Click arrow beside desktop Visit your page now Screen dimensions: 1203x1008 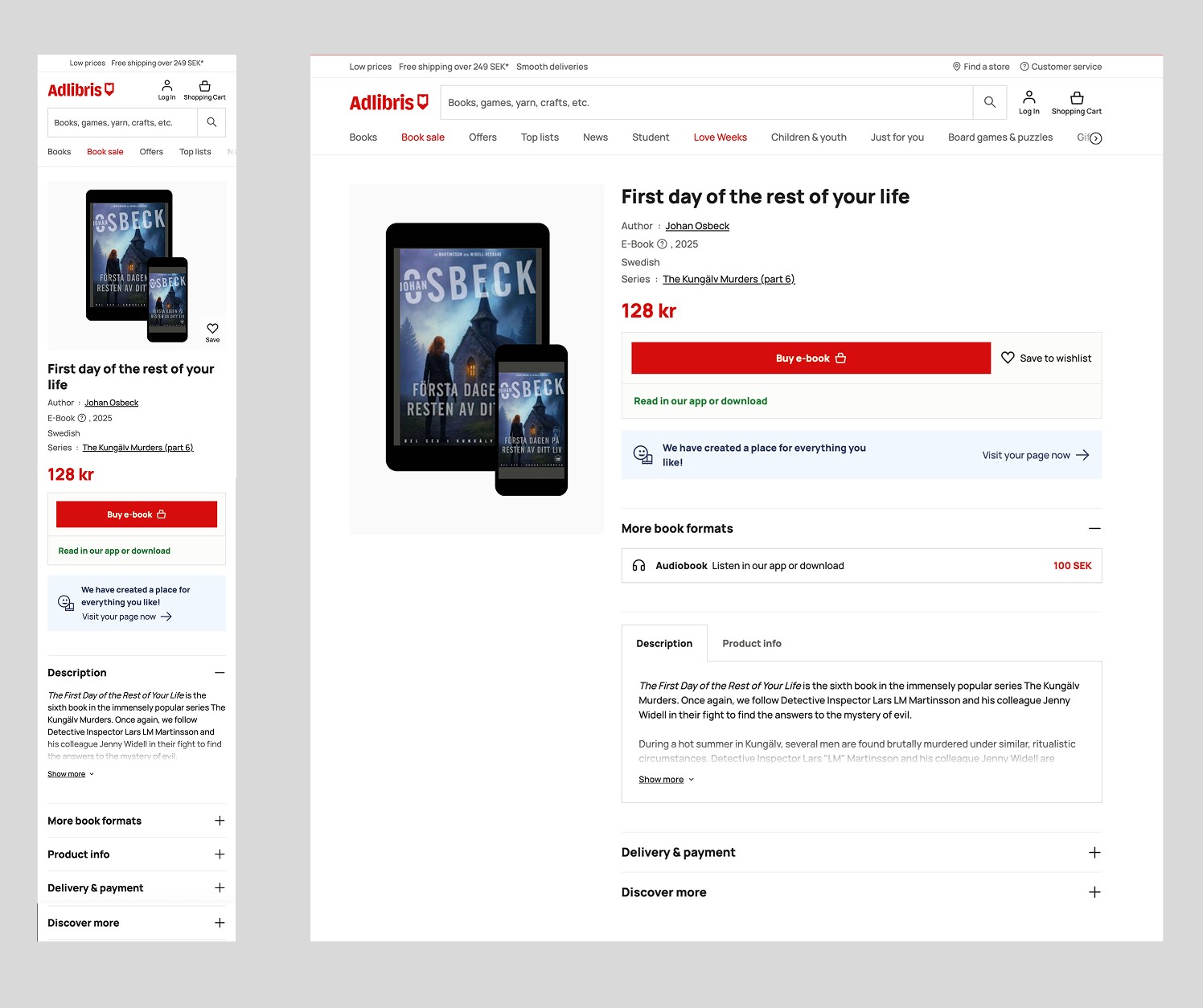click(x=1082, y=455)
